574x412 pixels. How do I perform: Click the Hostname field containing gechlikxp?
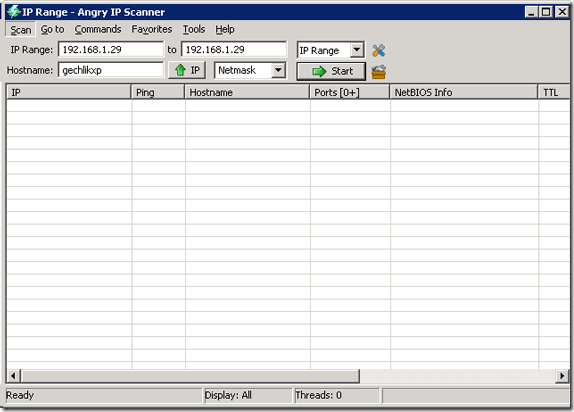pyautogui.click(x=111, y=70)
